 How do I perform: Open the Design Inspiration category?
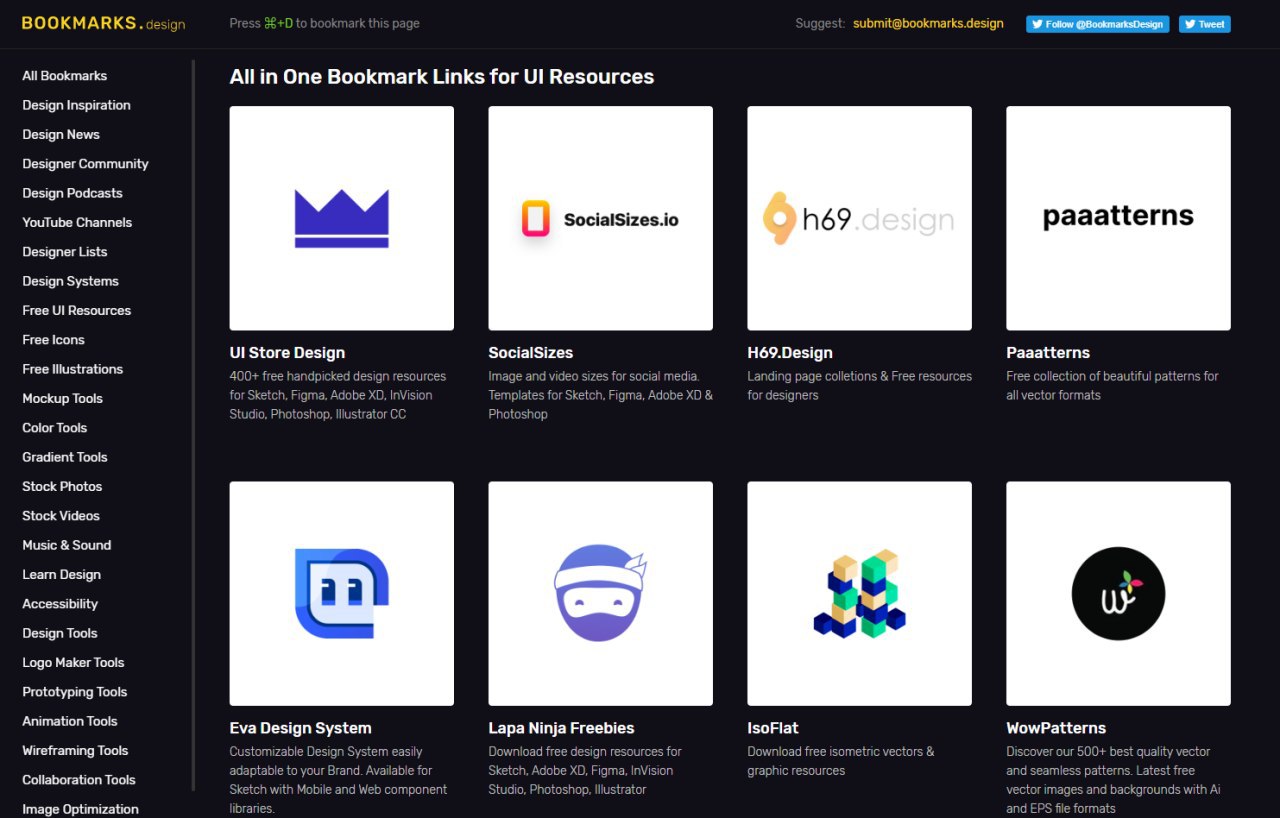point(76,105)
